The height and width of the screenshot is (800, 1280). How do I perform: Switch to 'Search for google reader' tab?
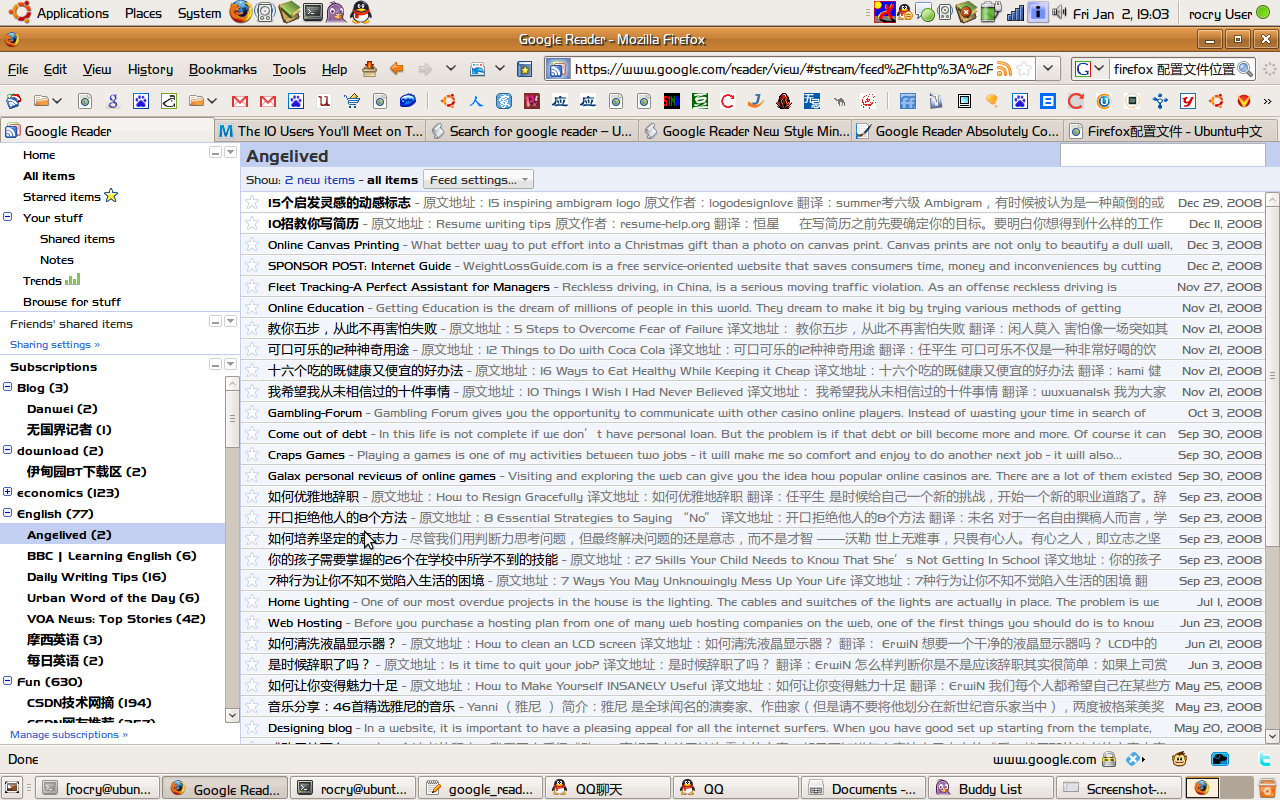click(x=533, y=131)
